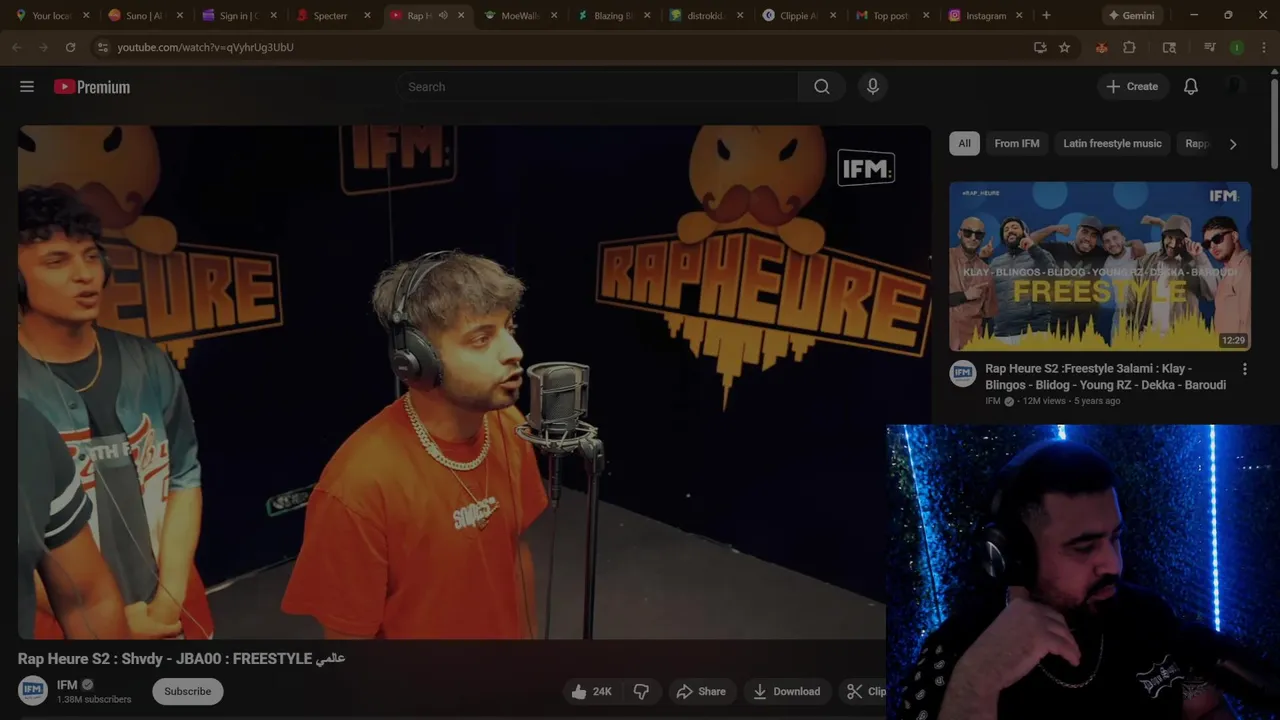Click the Chrome profile avatar

pyautogui.click(x=1237, y=47)
